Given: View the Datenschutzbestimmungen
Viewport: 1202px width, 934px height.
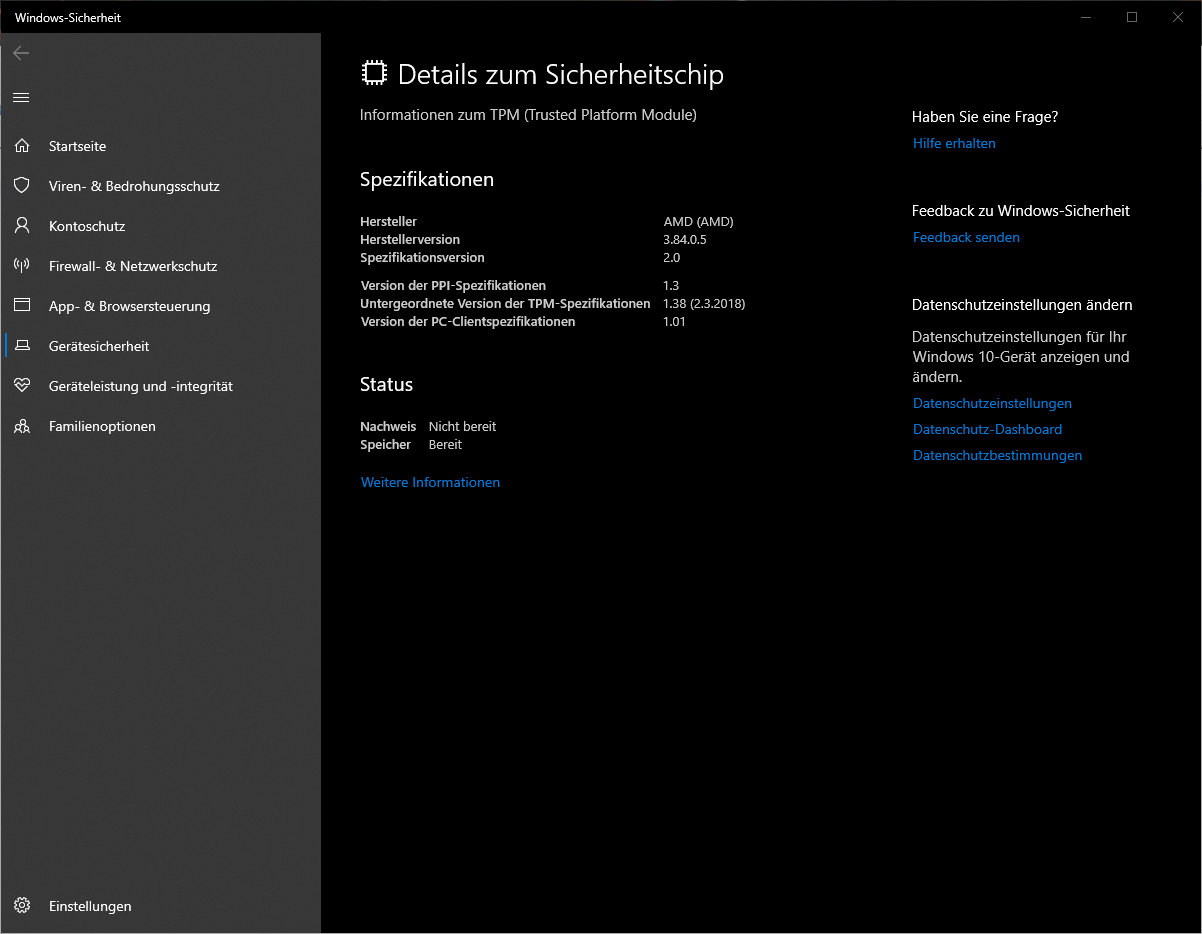Looking at the screenshot, I should pyautogui.click(x=996, y=455).
